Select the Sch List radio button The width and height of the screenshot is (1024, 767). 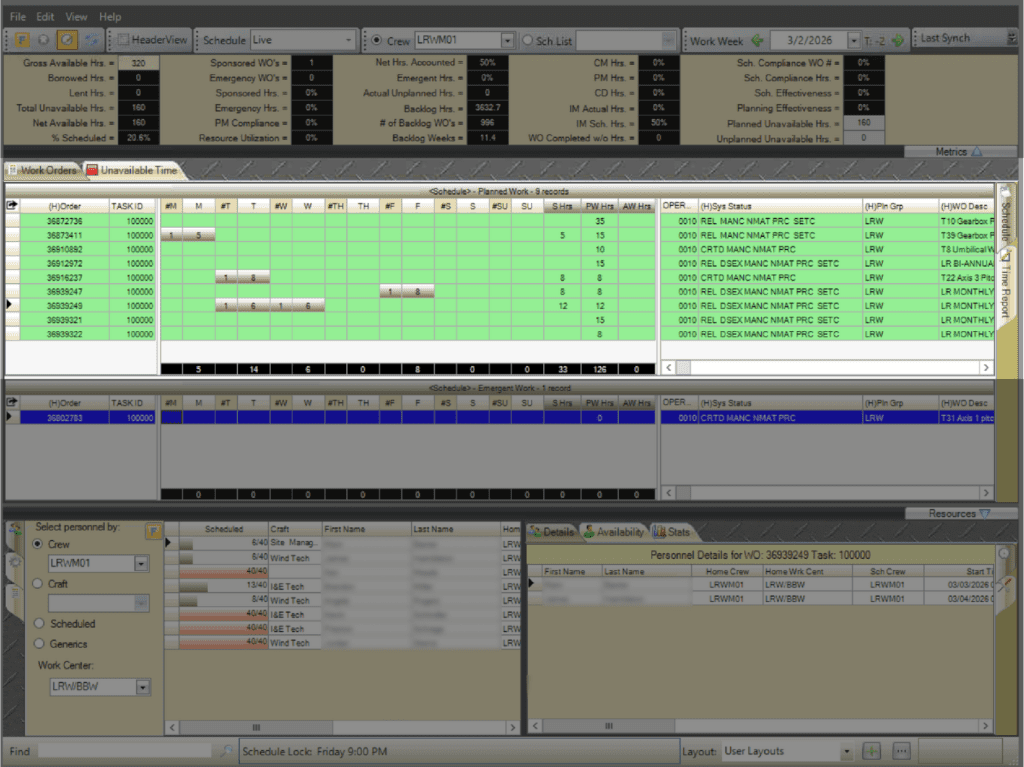(528, 40)
